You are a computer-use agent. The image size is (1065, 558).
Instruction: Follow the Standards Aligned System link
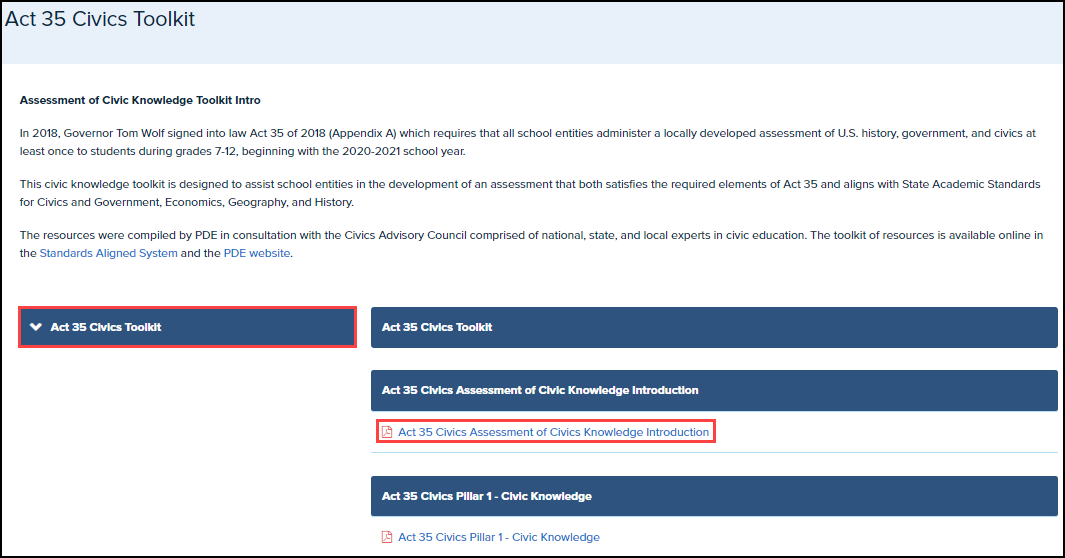tap(108, 253)
